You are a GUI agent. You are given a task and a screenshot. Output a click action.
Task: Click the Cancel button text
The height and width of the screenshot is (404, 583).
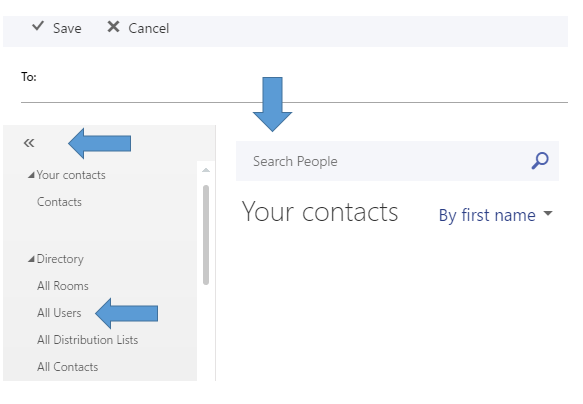point(149,28)
